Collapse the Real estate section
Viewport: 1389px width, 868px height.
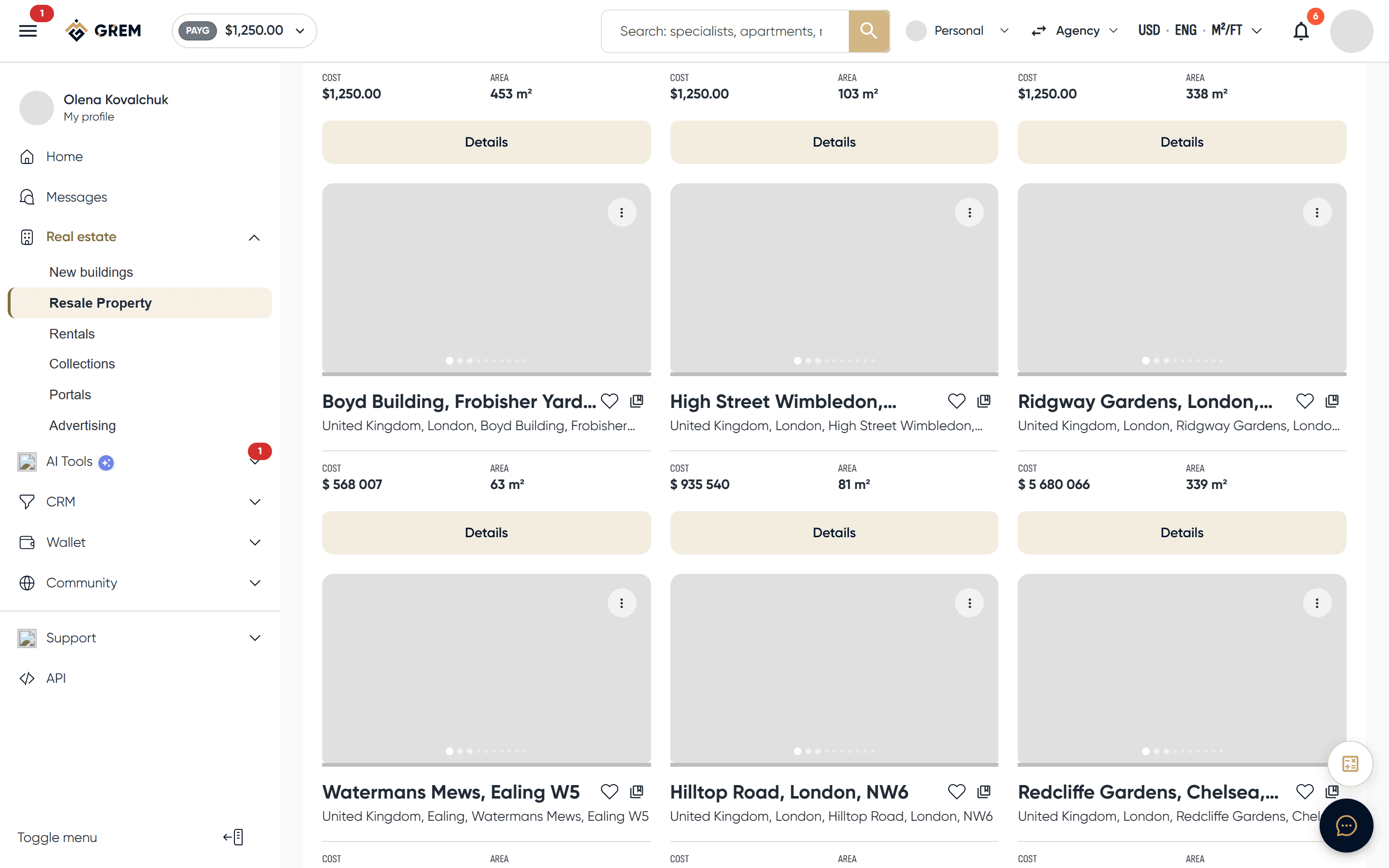coord(254,238)
